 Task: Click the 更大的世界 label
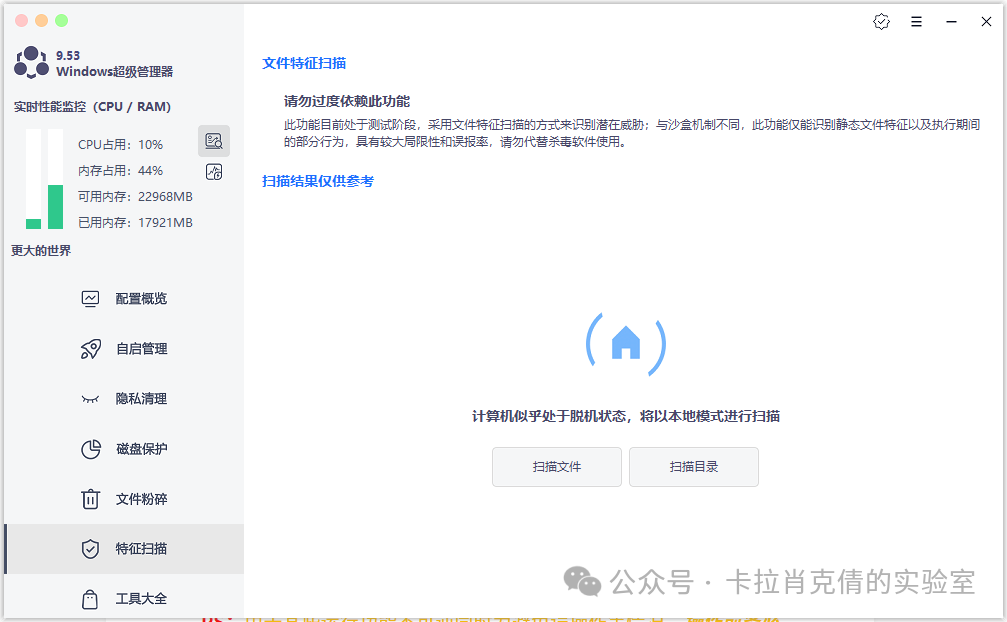point(41,251)
